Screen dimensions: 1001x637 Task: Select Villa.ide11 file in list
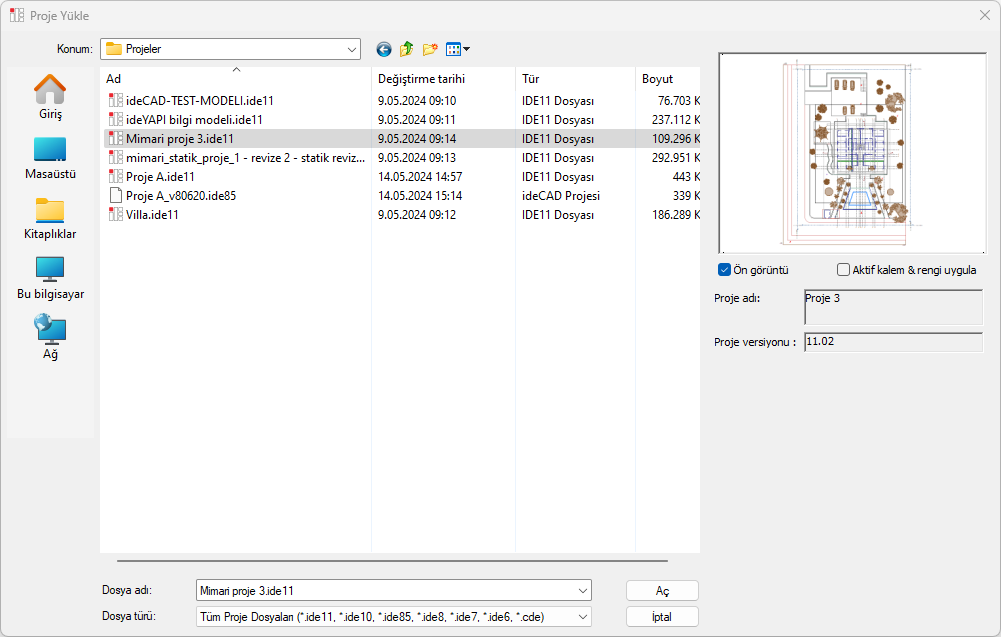tap(152, 215)
